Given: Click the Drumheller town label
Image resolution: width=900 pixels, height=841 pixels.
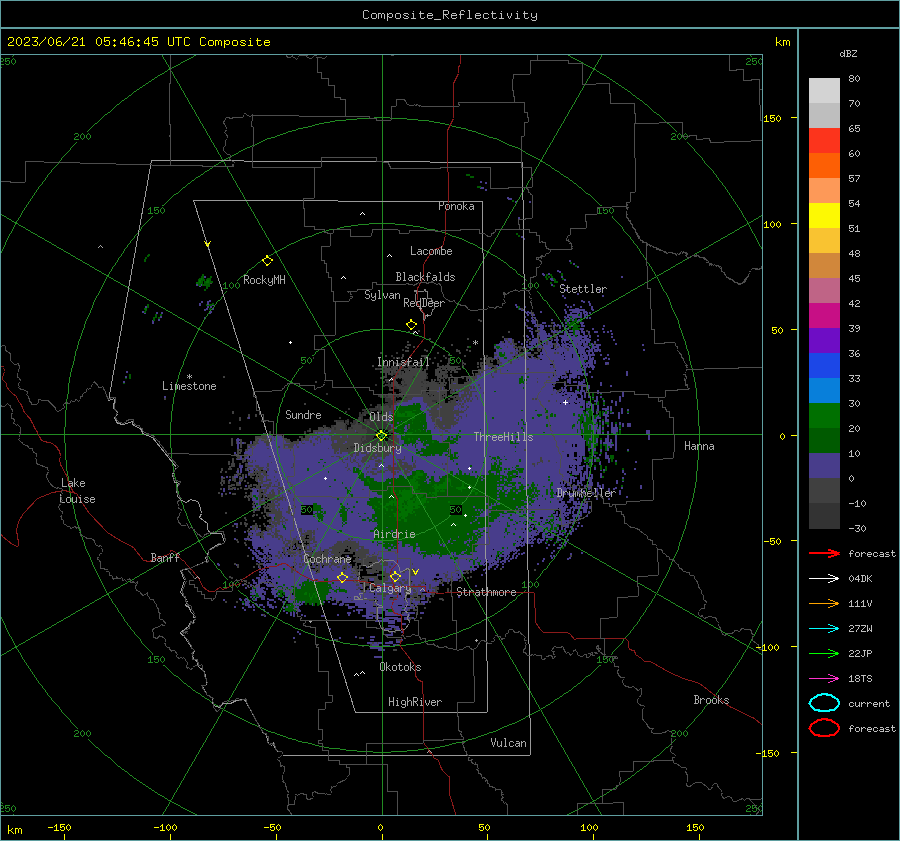Looking at the screenshot, I should (x=586, y=493).
